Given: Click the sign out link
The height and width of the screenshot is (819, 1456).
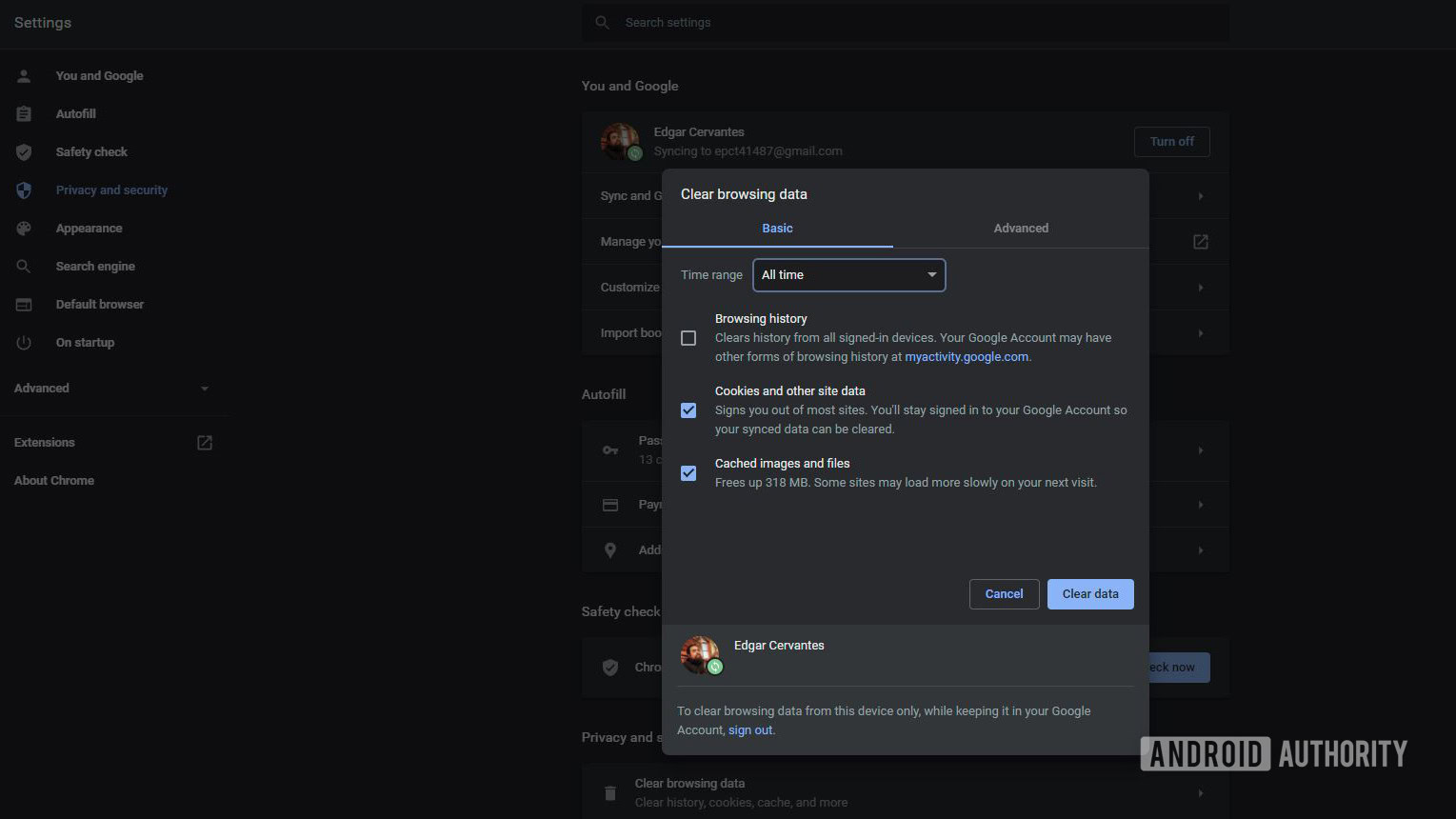Looking at the screenshot, I should tap(750, 730).
